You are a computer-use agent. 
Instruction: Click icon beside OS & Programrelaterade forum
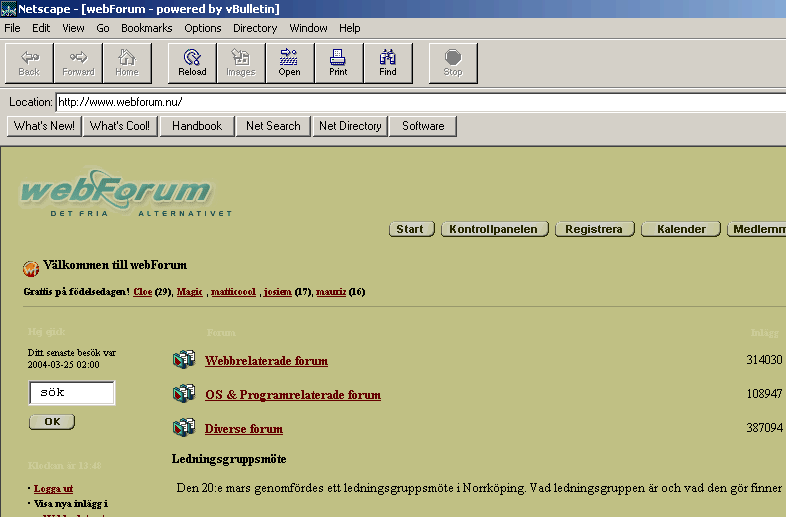[x=184, y=394]
